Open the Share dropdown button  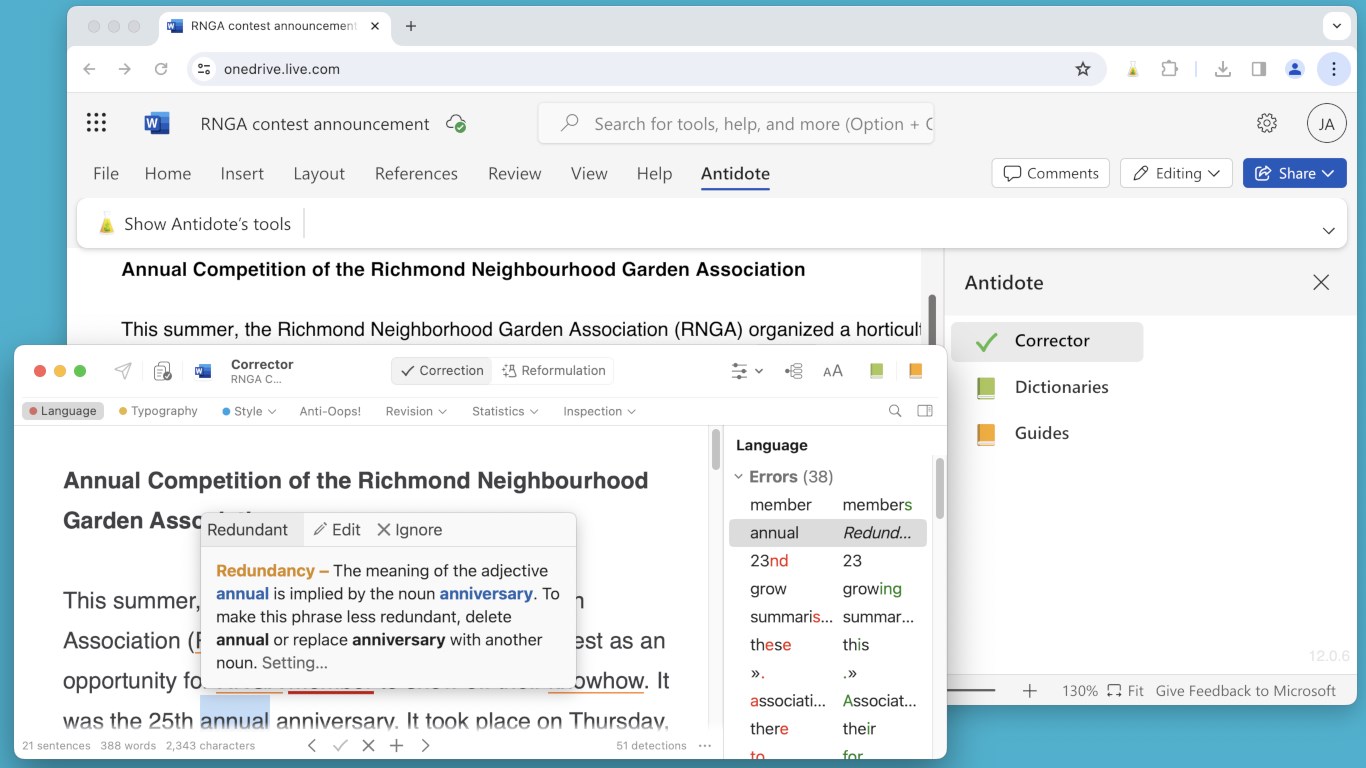click(1295, 173)
